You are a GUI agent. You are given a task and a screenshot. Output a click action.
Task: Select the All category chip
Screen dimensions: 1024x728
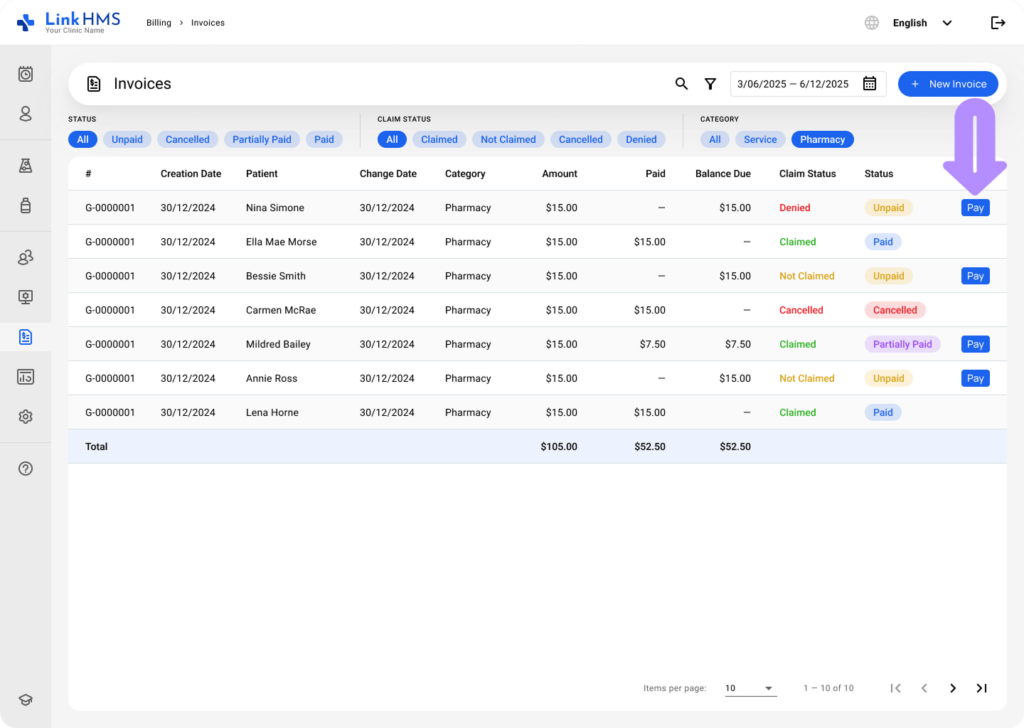[715, 139]
